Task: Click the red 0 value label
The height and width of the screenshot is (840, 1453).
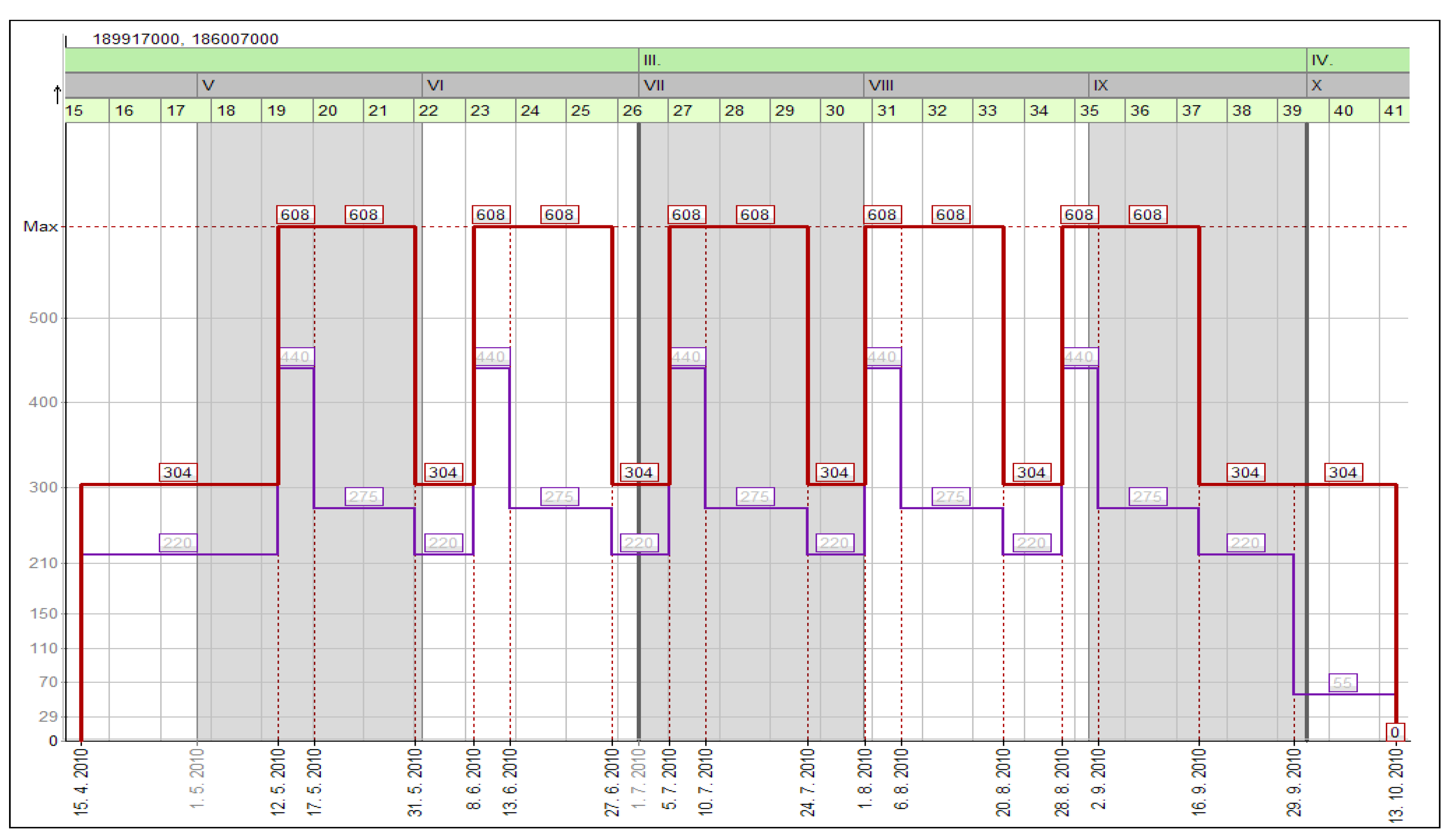Action: (1395, 732)
